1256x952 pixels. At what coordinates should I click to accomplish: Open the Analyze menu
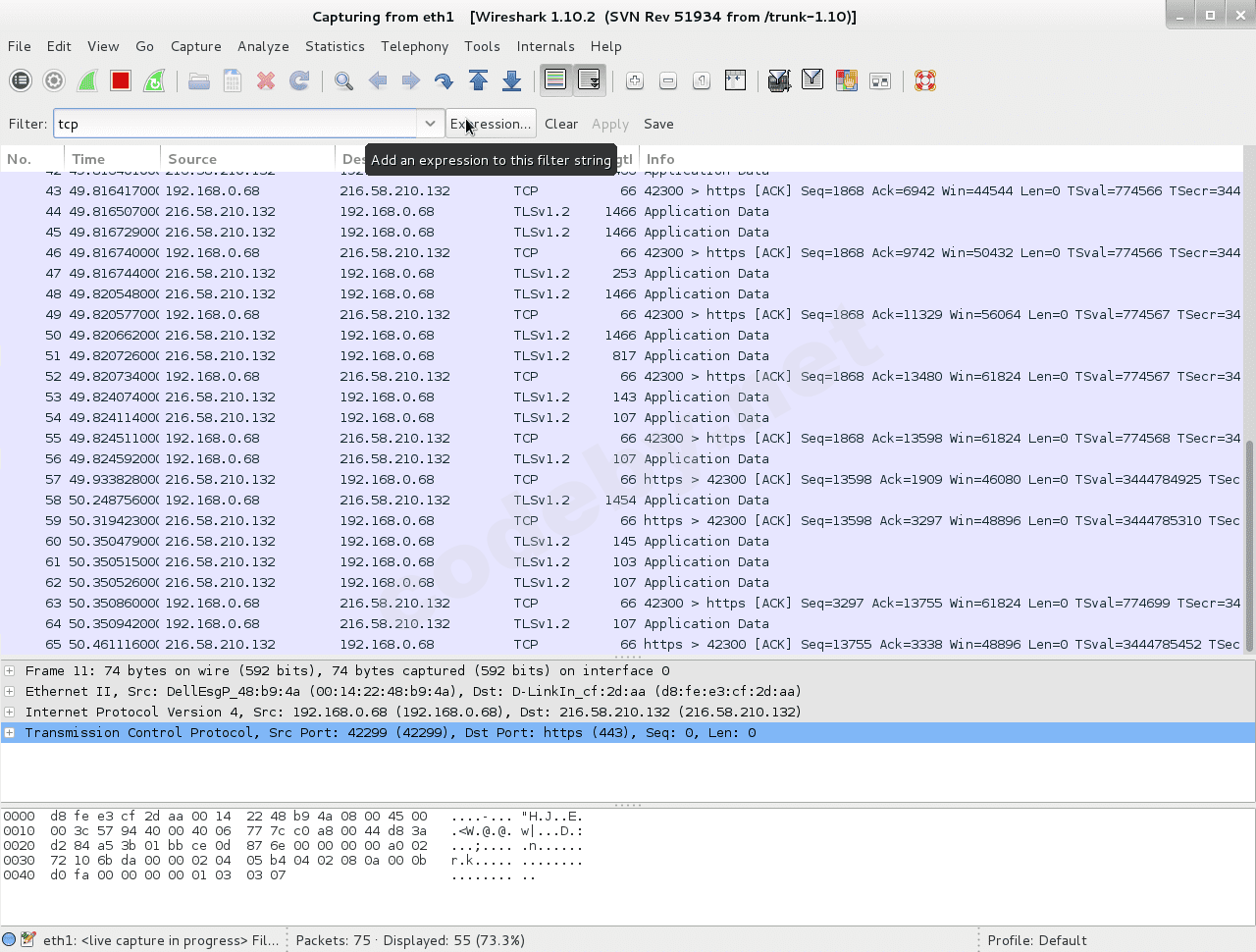(x=263, y=46)
